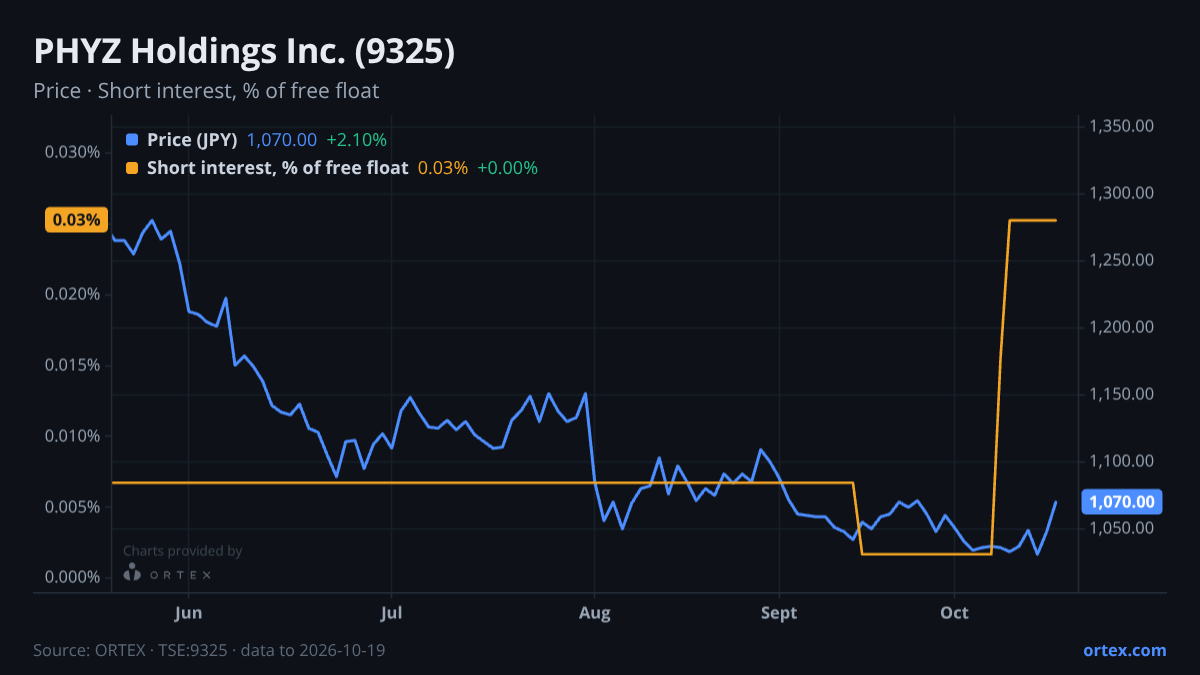Click the blue Price legend marker
The height and width of the screenshot is (675, 1200).
[132, 140]
